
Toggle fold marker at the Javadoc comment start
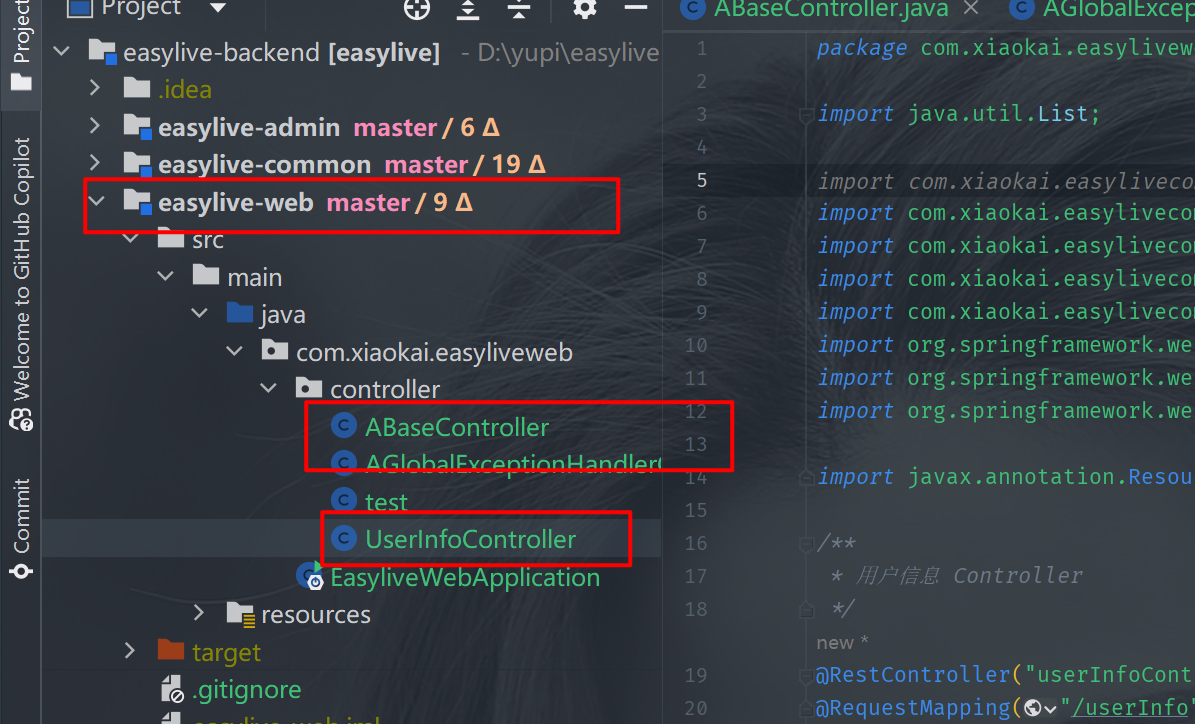[805, 544]
